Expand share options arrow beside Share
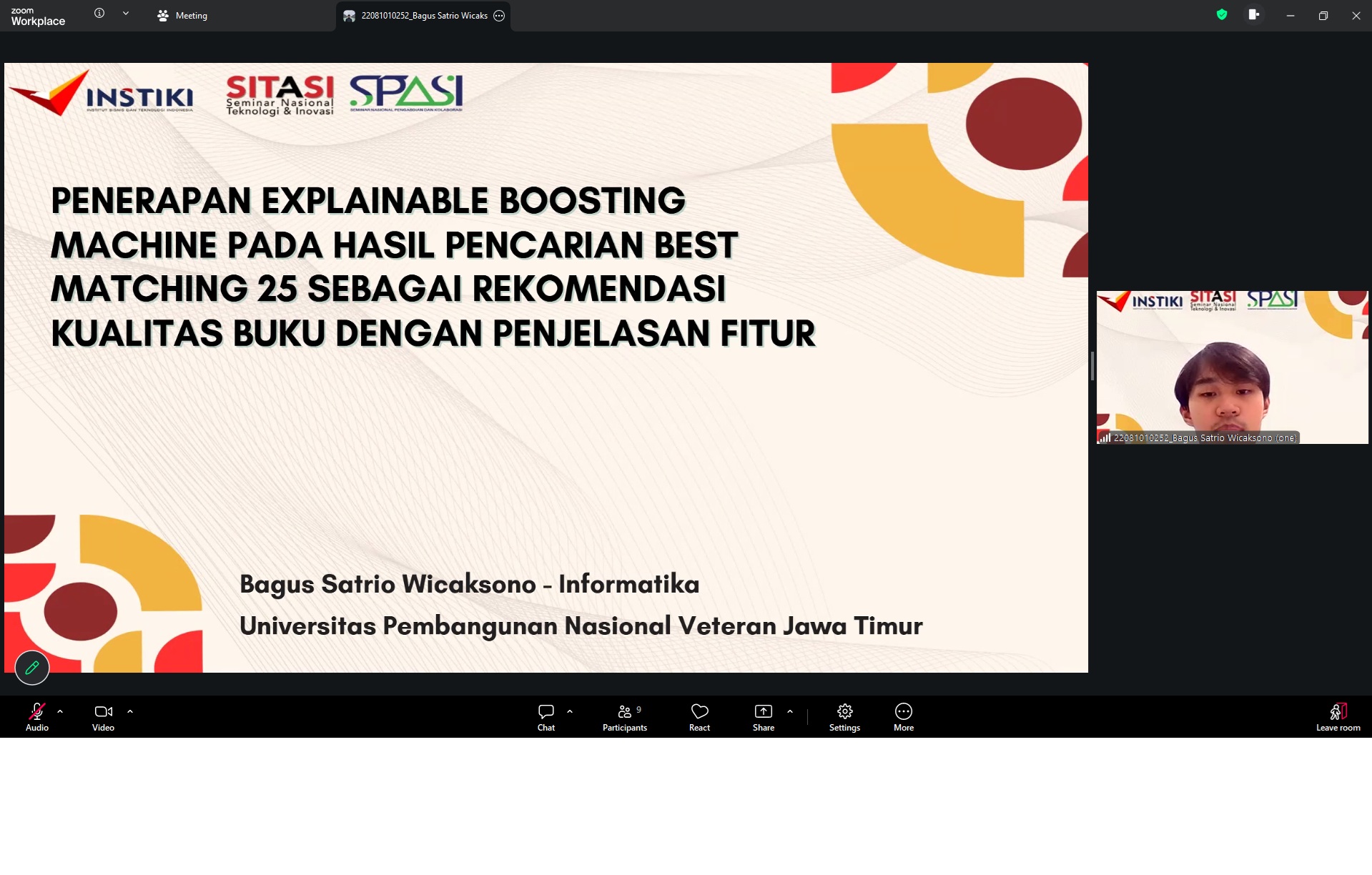This screenshot has width=1372, height=875. pyautogui.click(x=790, y=711)
